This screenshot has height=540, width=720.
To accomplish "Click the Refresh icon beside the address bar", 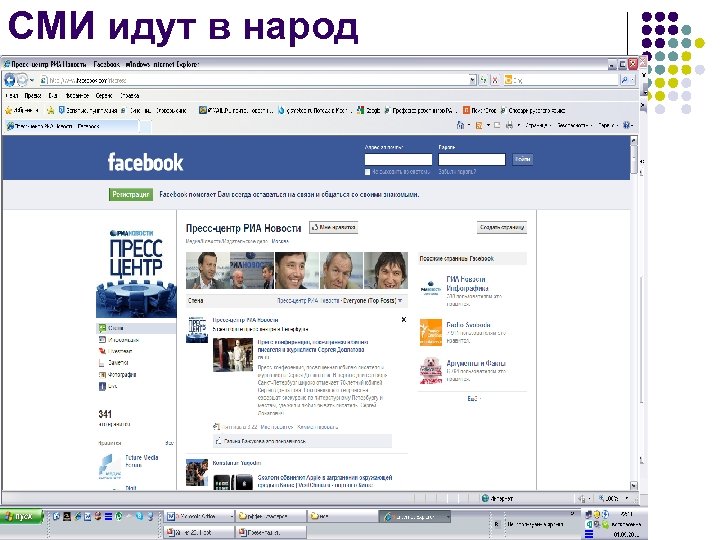I will (x=484, y=80).
